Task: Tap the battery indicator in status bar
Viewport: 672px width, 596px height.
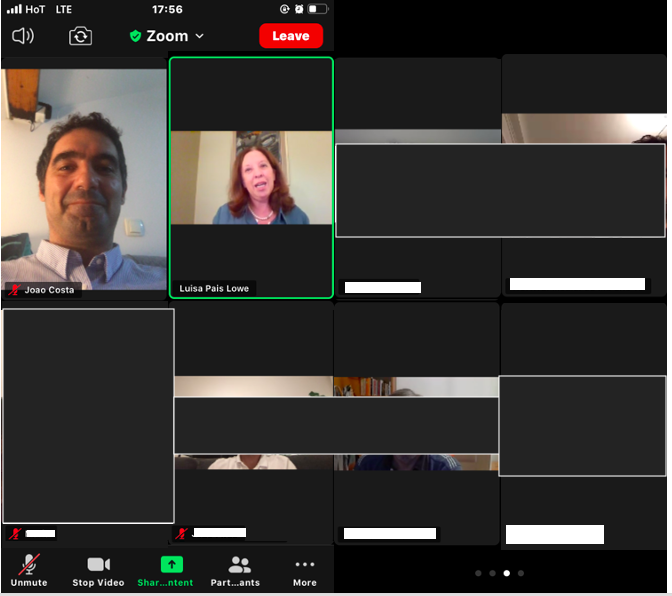Action: (318, 9)
